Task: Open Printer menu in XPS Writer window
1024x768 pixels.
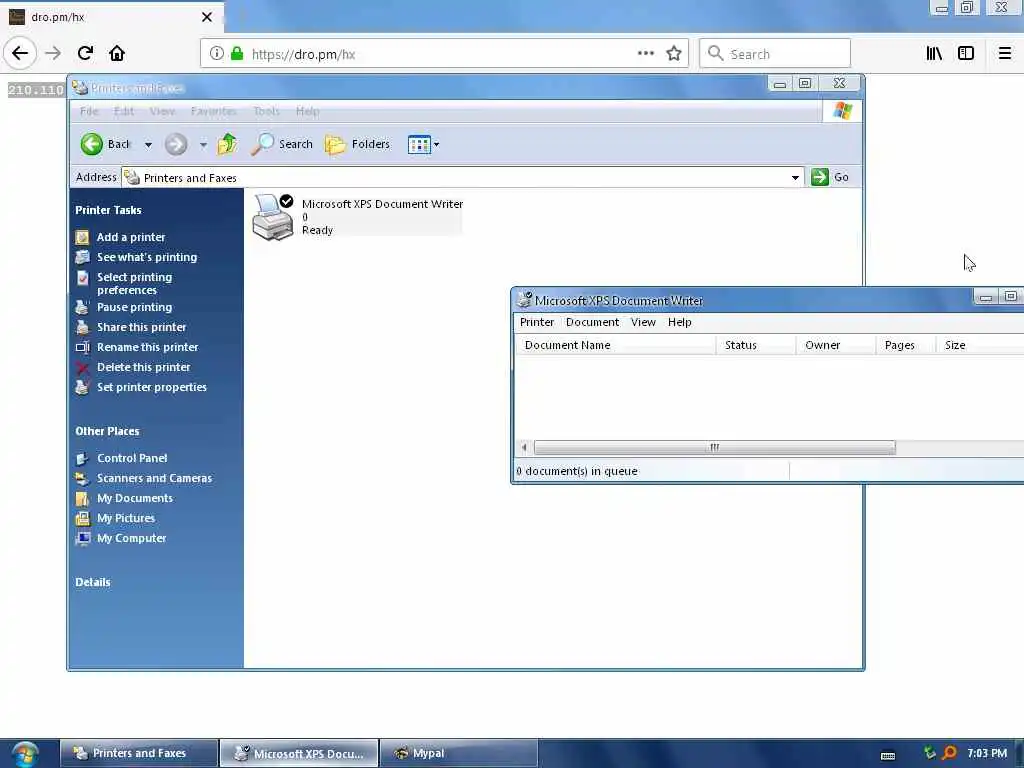Action: [x=537, y=322]
